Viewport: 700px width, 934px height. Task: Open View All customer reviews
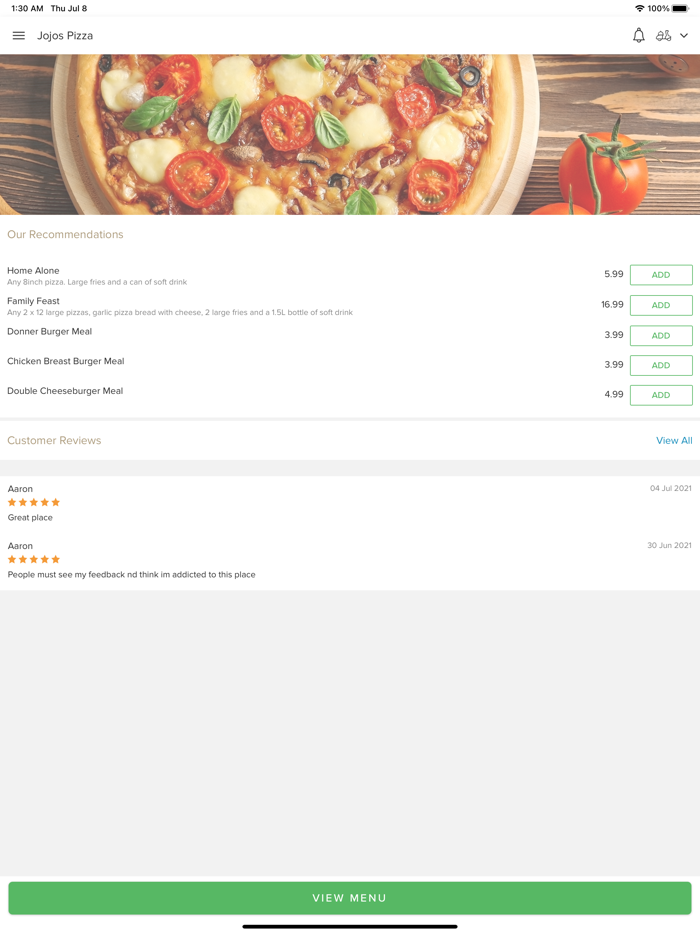pos(674,440)
